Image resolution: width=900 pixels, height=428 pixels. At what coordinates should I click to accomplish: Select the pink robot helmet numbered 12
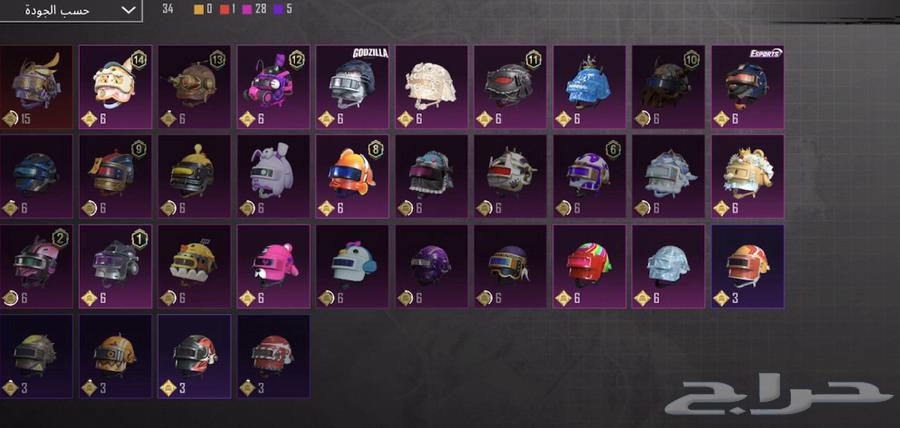tap(274, 87)
